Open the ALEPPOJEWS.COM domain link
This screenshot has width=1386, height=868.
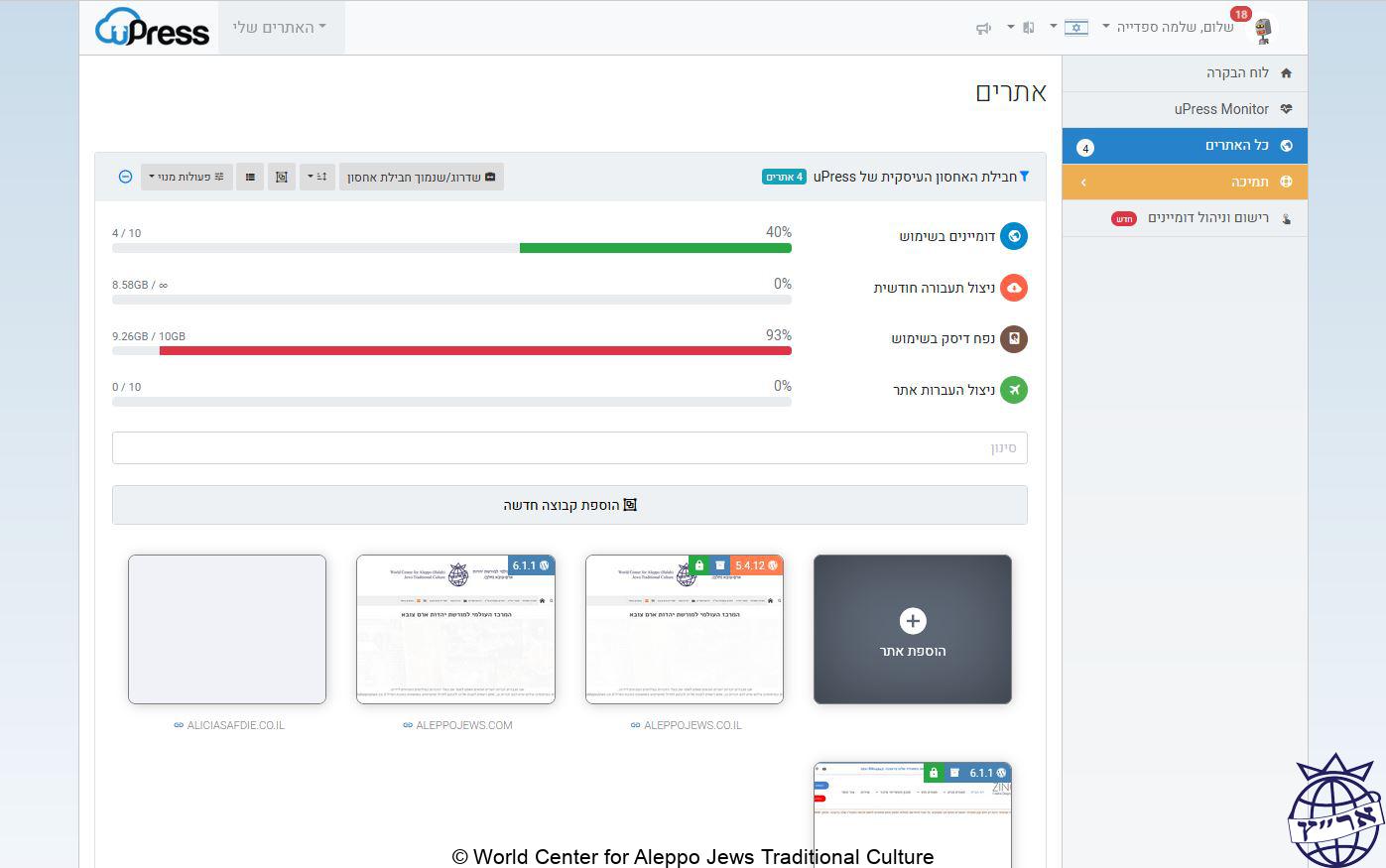tap(463, 725)
